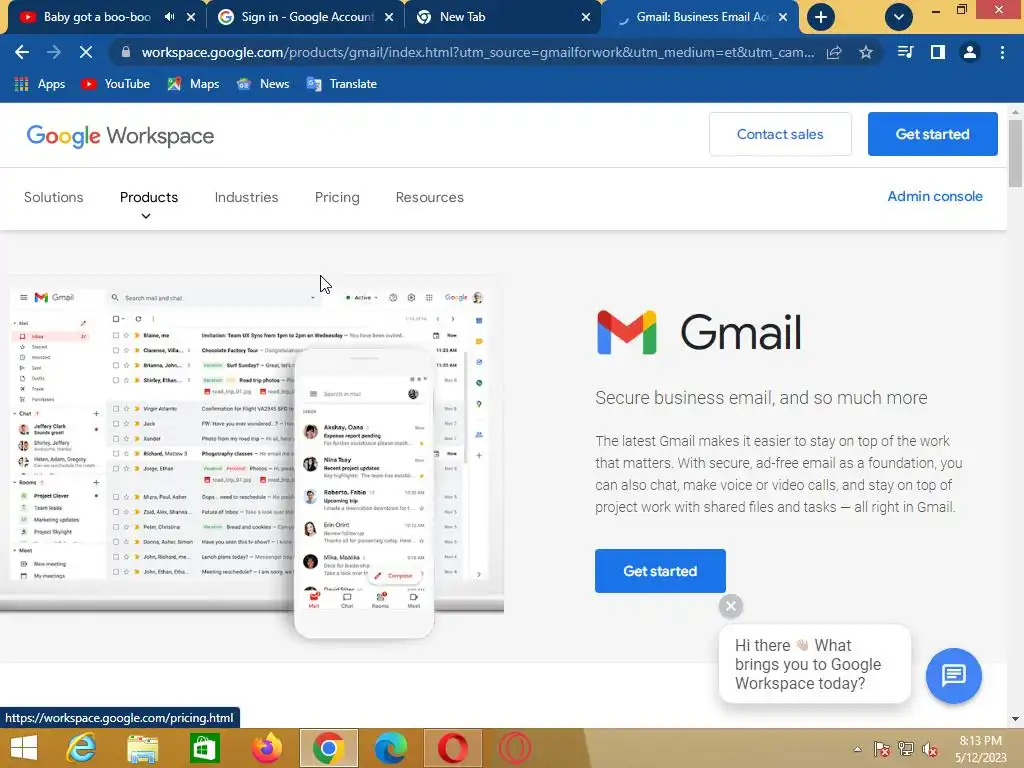This screenshot has height=768, width=1024.
Task: Click Get started below Gmail description
Action: [660, 571]
